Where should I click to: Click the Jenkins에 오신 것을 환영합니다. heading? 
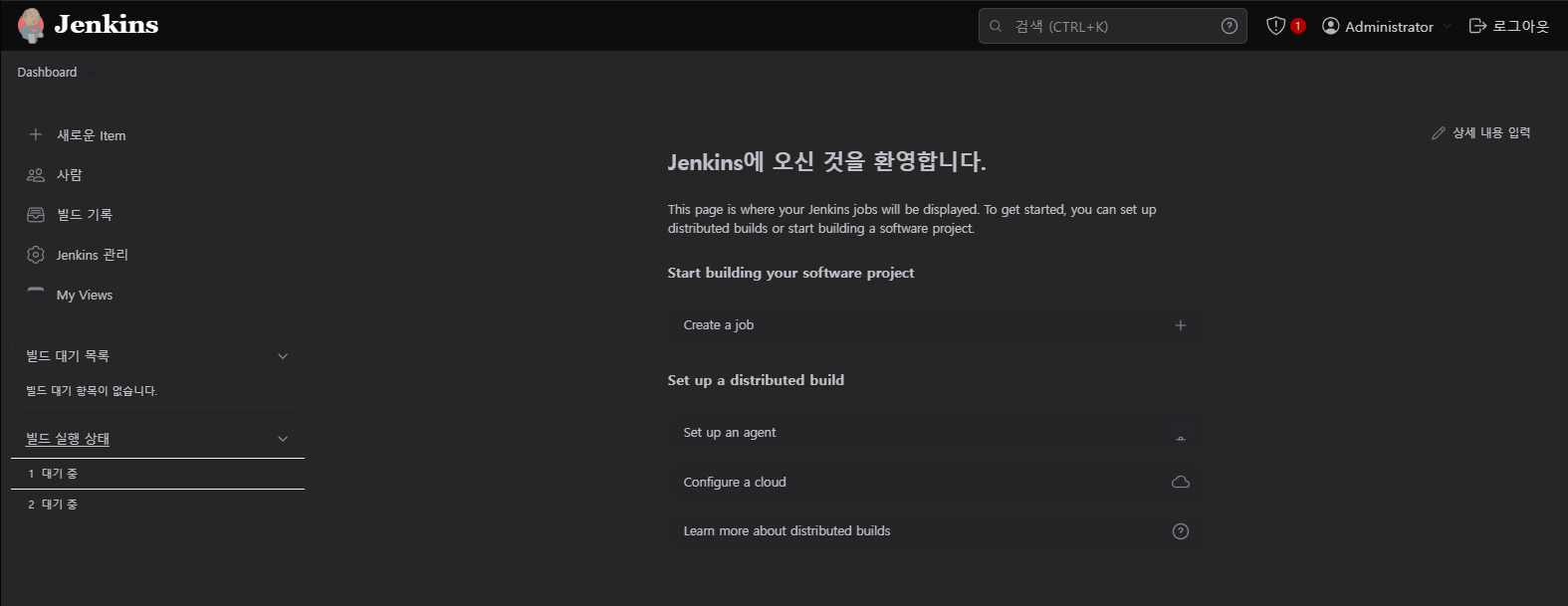826,161
